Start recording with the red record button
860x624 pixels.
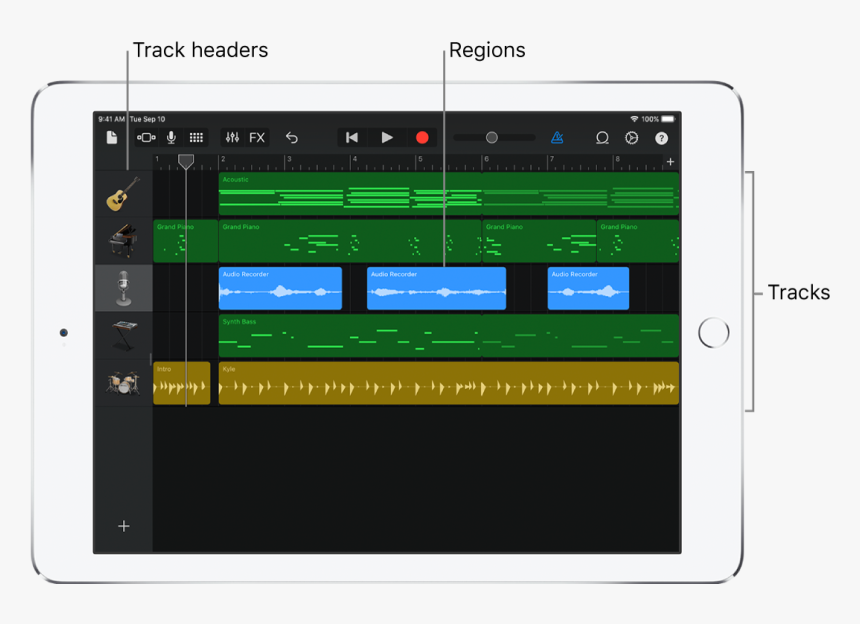pos(422,137)
